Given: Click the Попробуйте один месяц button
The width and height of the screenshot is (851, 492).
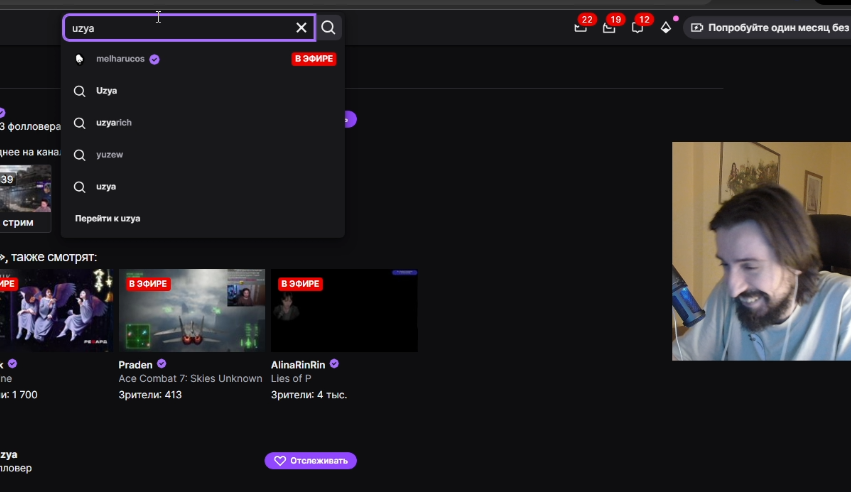Looking at the screenshot, I should click(x=767, y=28).
